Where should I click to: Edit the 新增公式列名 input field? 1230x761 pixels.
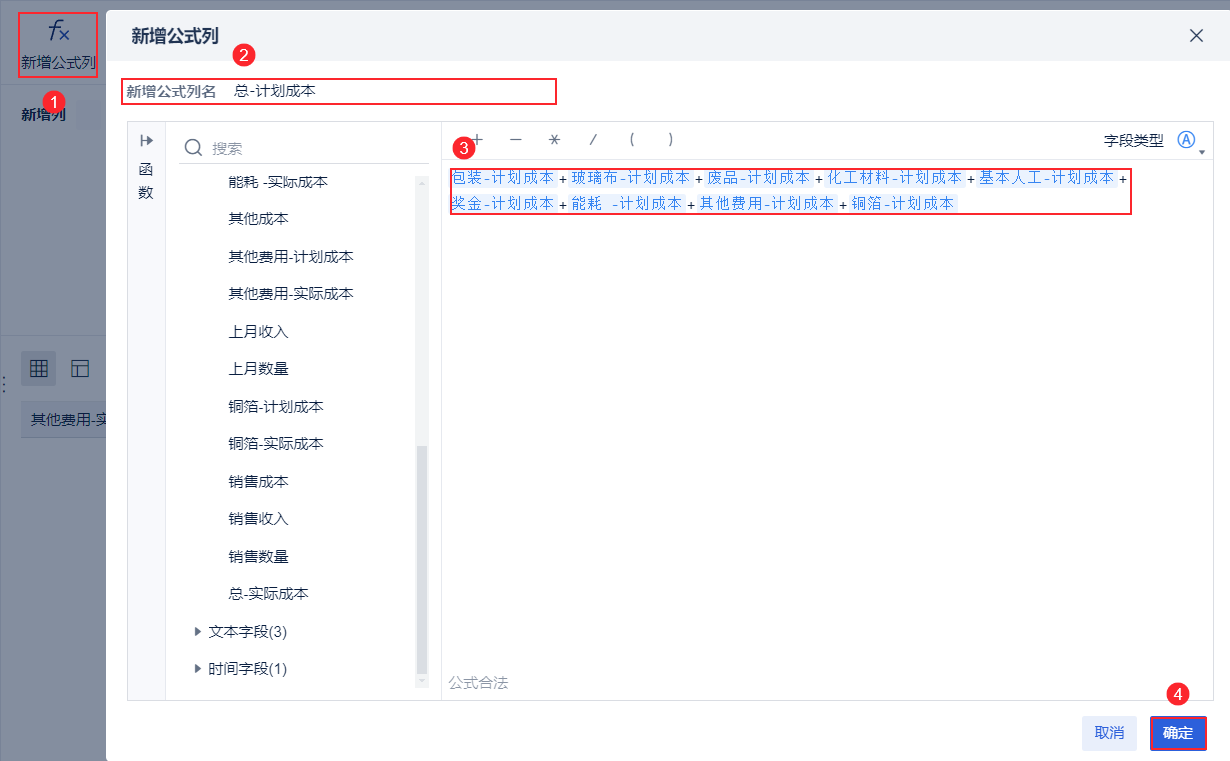tap(392, 91)
